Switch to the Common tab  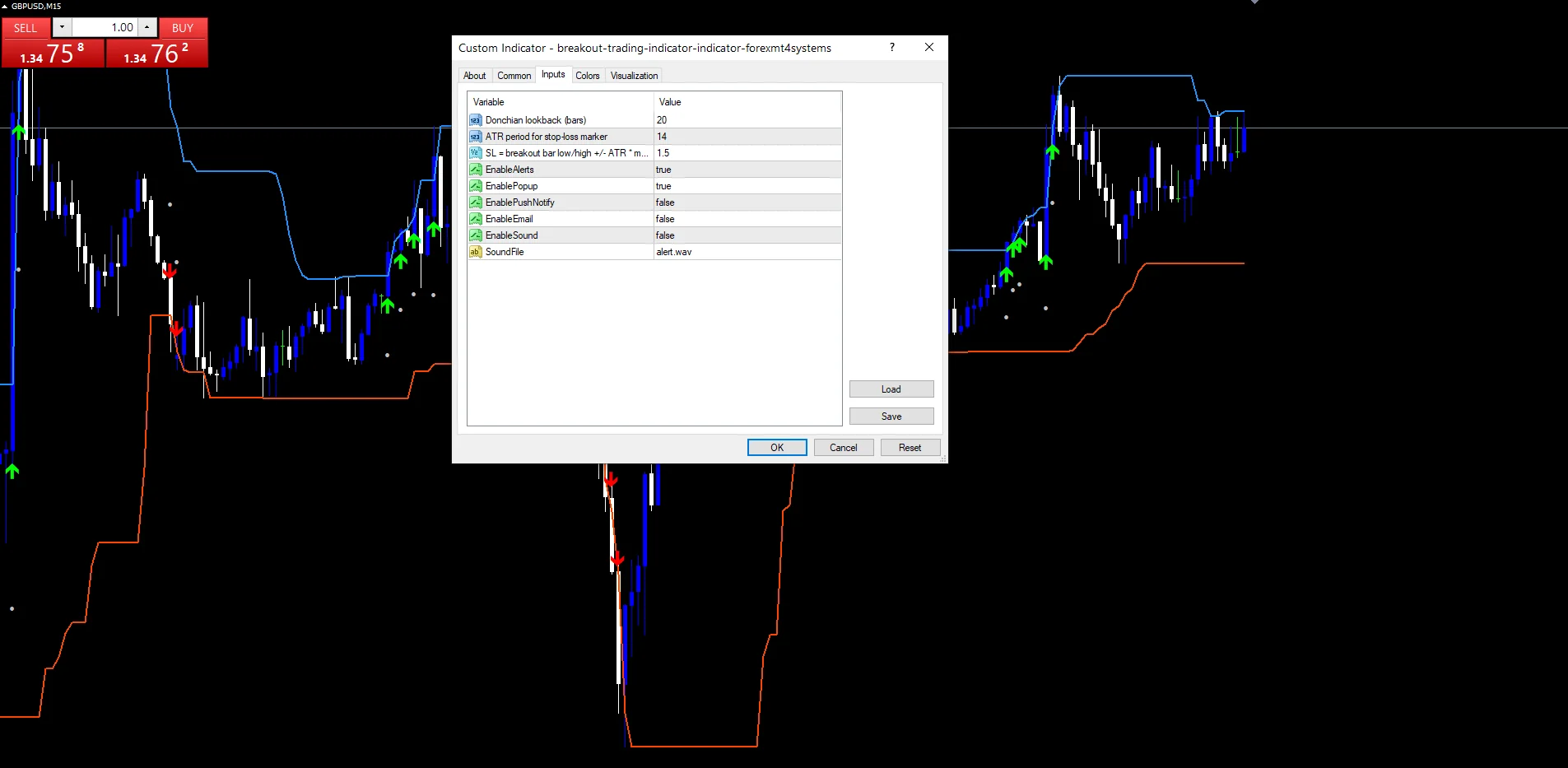point(514,76)
